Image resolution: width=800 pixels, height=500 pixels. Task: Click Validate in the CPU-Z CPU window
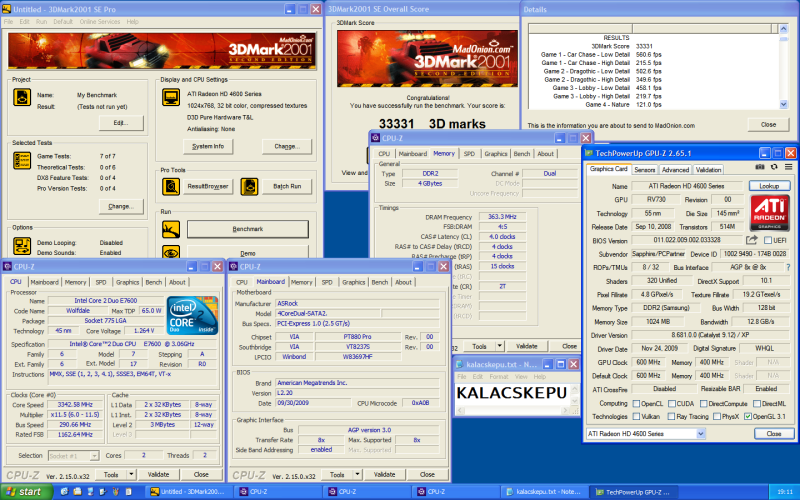[x=158, y=474]
